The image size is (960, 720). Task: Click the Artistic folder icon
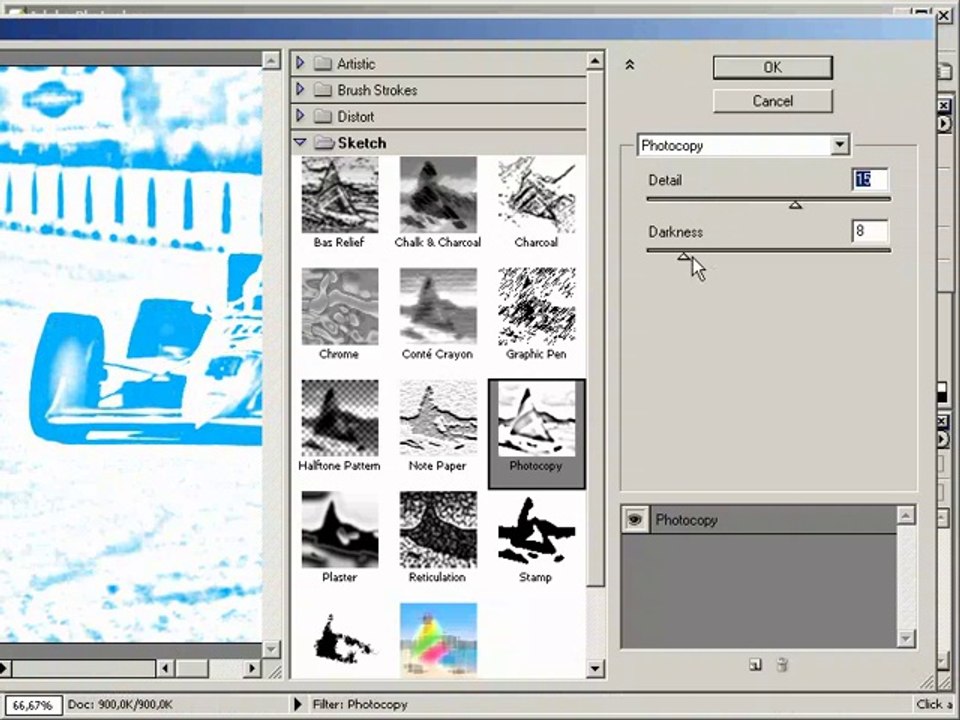pos(323,63)
